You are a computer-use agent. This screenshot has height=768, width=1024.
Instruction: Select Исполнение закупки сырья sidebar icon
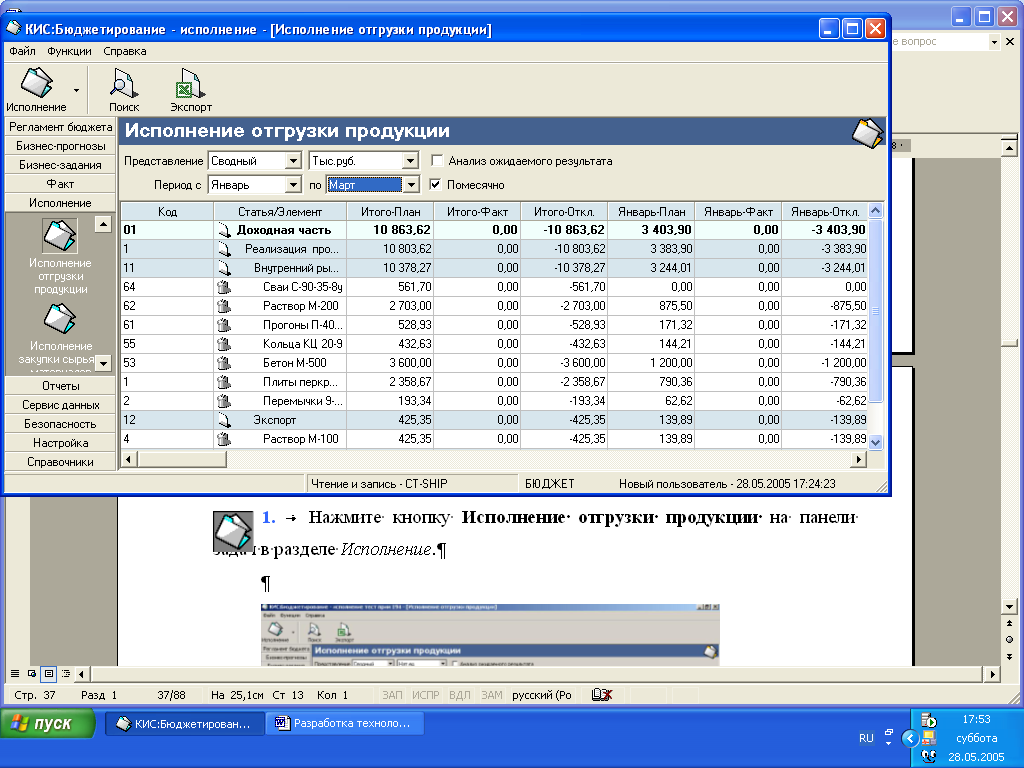pos(59,318)
